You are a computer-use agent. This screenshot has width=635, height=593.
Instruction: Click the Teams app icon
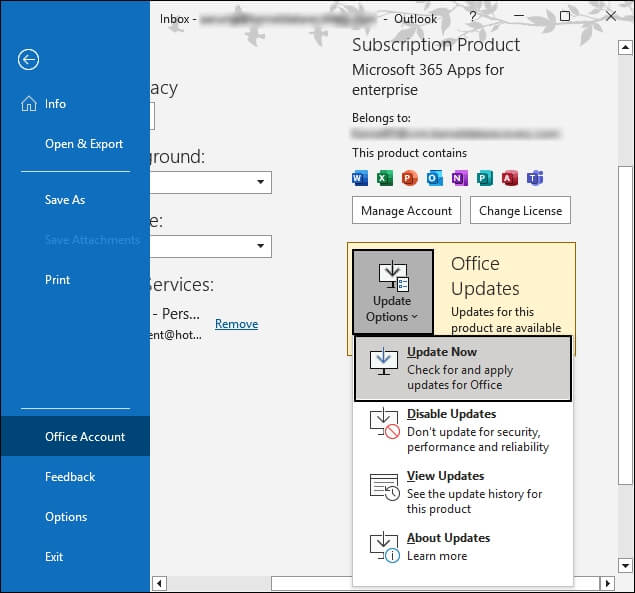pos(535,178)
